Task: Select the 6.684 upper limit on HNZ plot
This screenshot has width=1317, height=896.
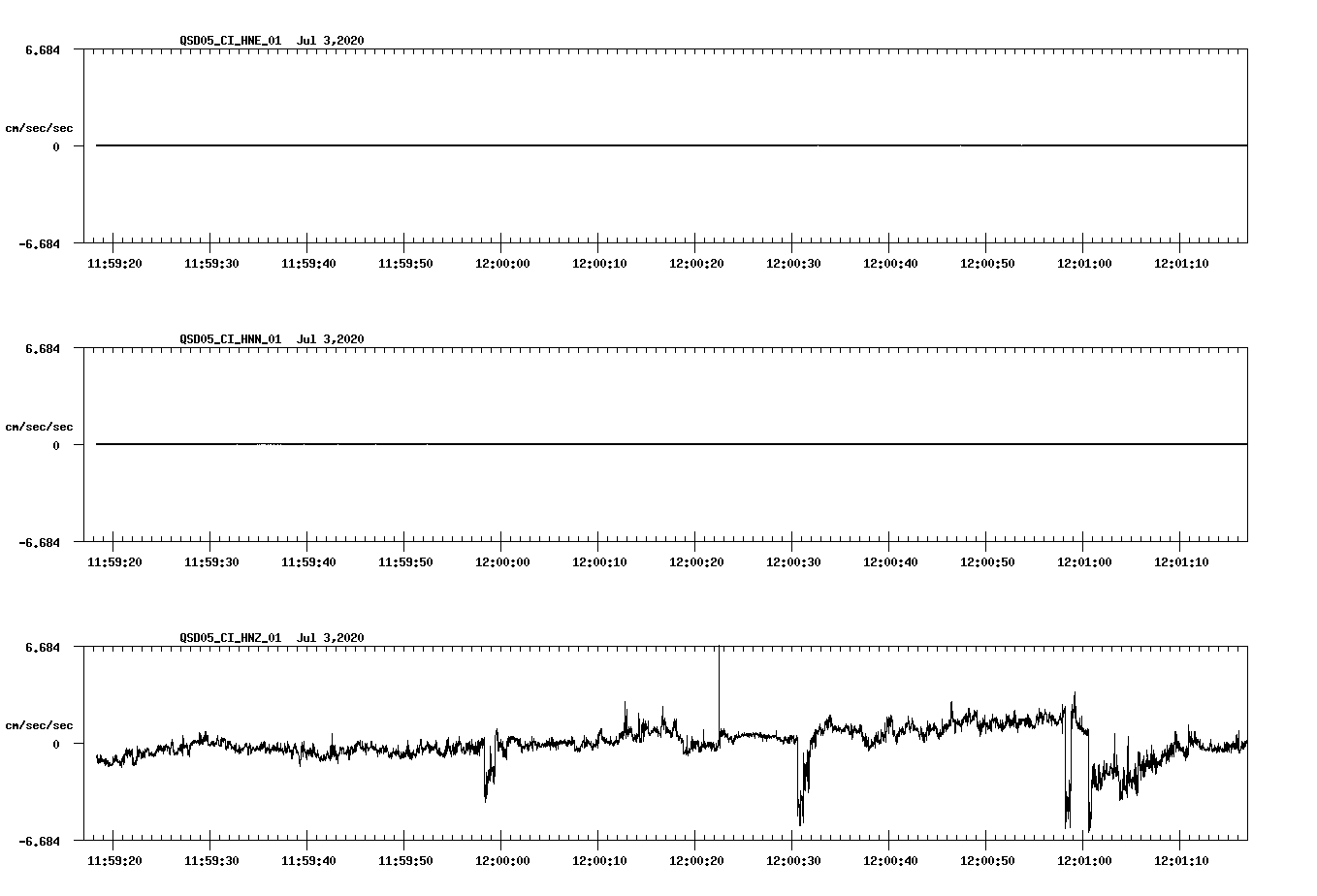Action: click(x=43, y=647)
